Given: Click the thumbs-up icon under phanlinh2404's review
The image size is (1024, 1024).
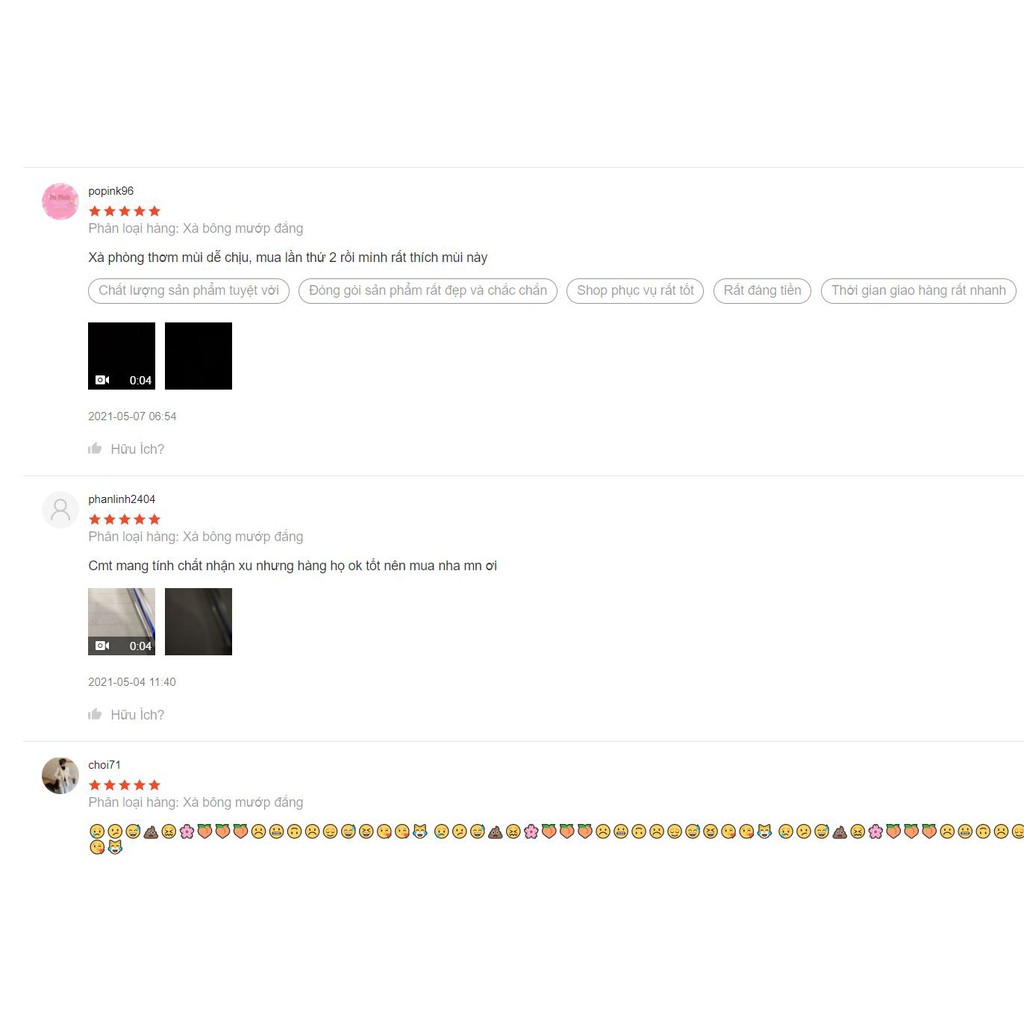Looking at the screenshot, I should pyautogui.click(x=95, y=714).
